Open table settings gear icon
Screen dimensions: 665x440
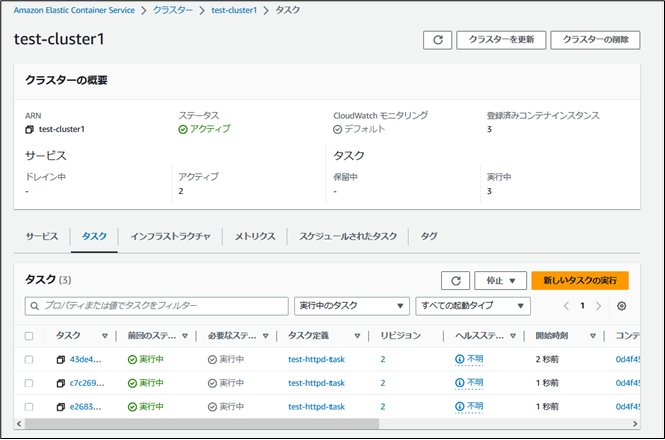click(x=621, y=306)
